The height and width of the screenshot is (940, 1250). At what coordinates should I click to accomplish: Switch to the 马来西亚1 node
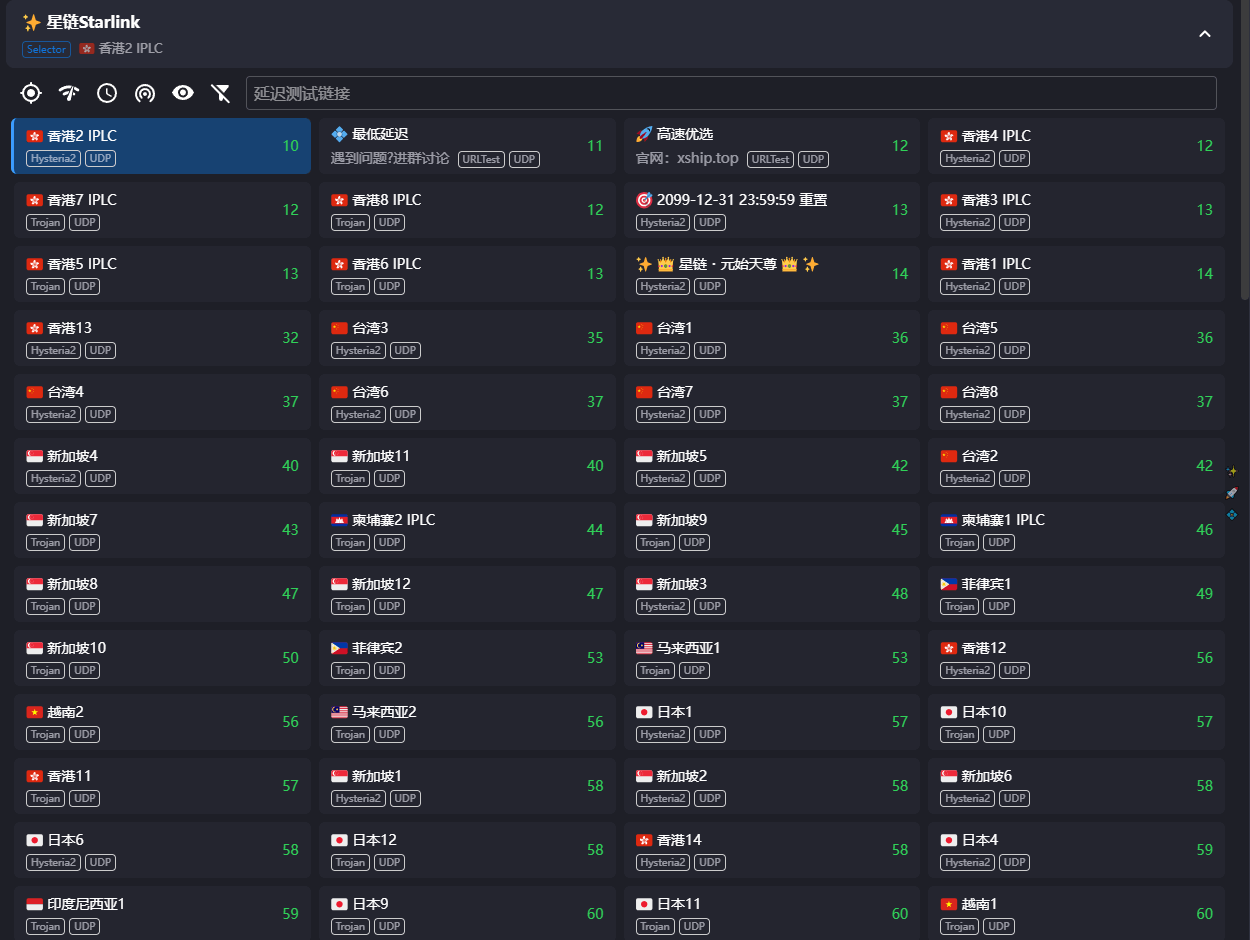772,658
